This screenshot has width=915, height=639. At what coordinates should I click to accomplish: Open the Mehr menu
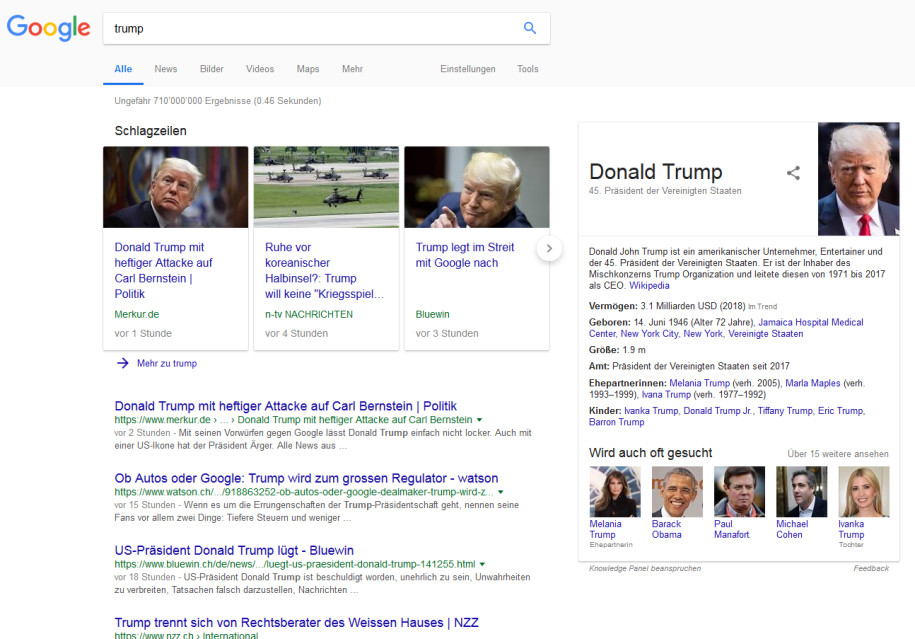pyautogui.click(x=352, y=69)
